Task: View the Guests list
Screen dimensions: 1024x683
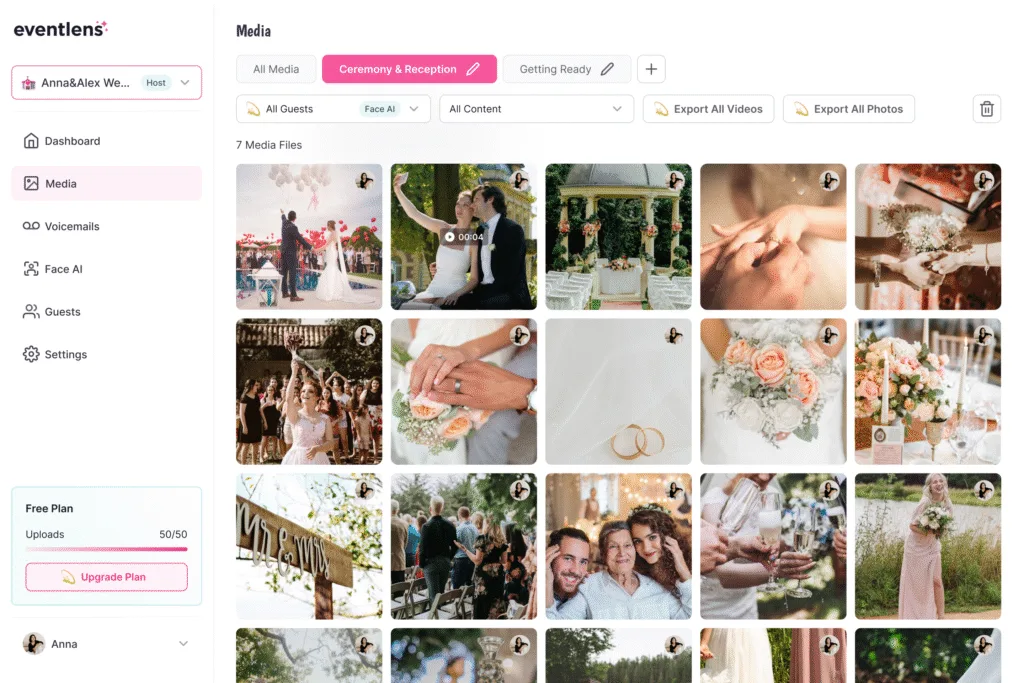Action: tap(106, 311)
